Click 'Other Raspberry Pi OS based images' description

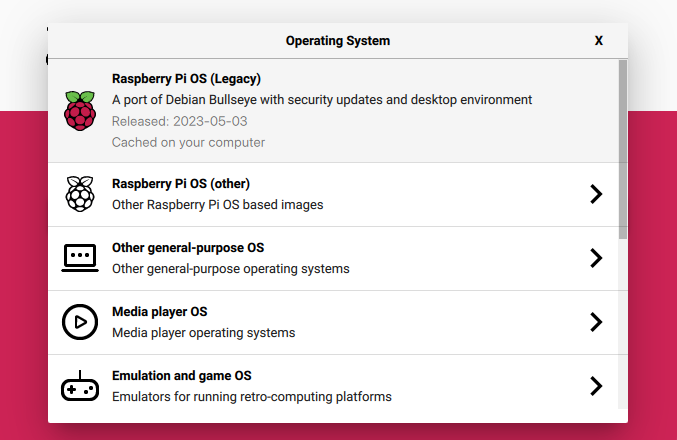[218, 205]
